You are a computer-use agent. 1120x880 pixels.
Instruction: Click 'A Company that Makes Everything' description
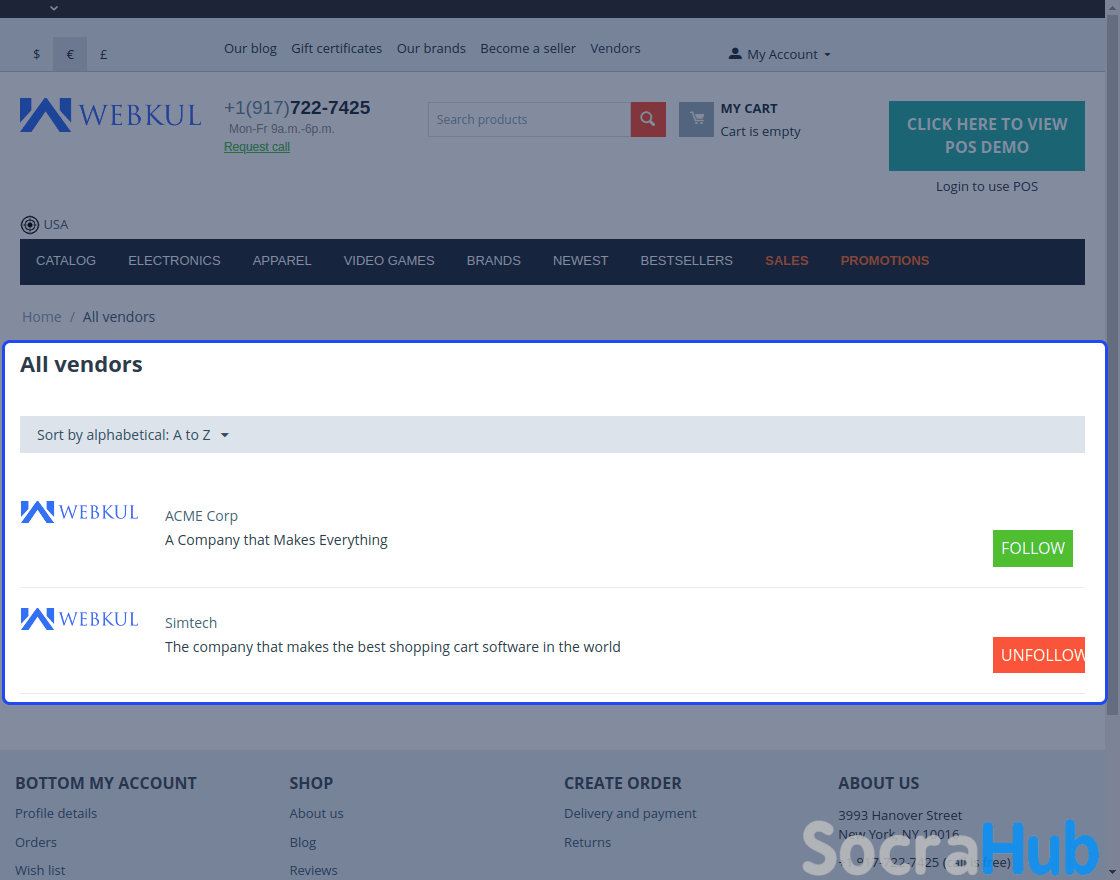click(276, 541)
